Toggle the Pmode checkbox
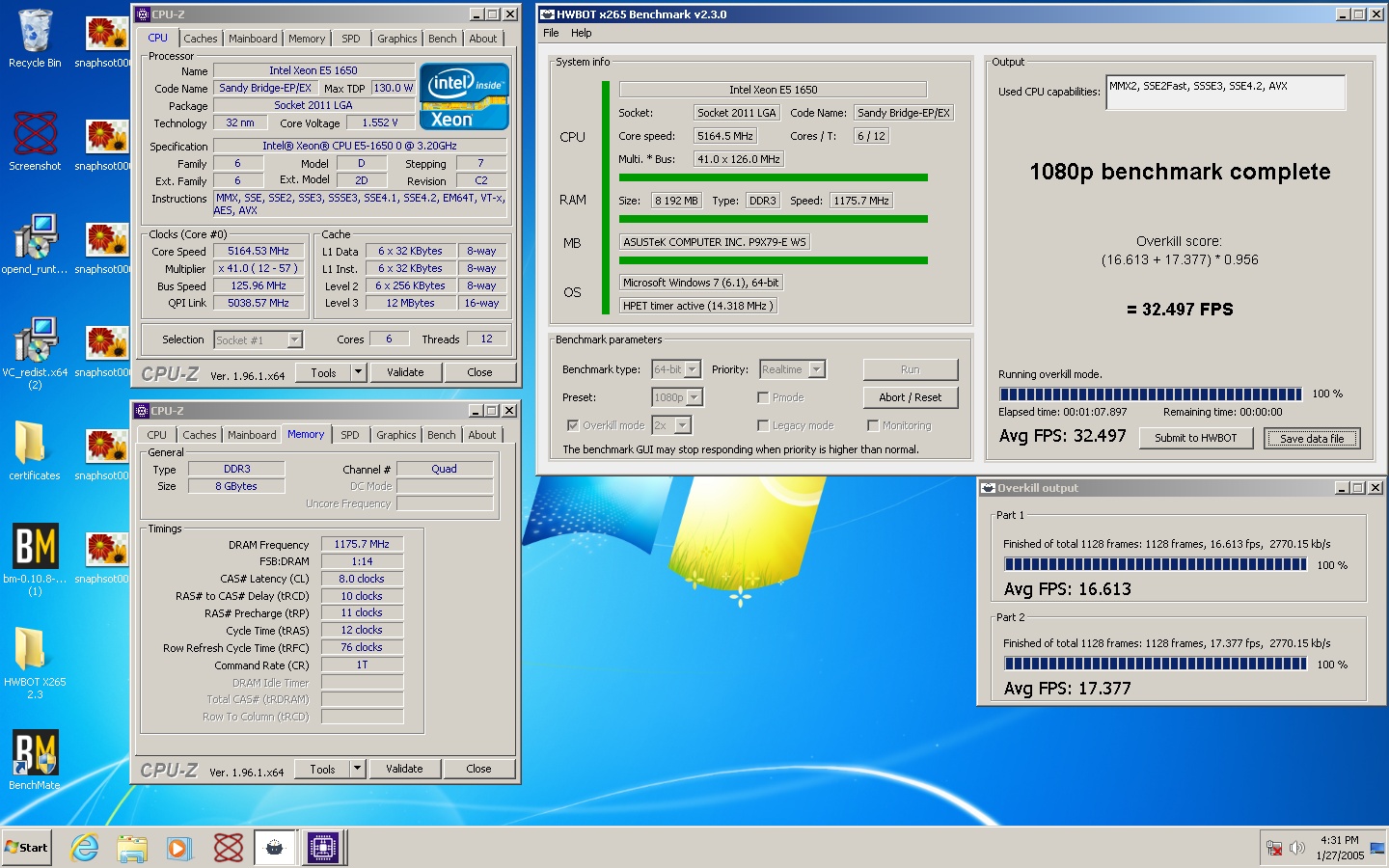The height and width of the screenshot is (868, 1389). tap(763, 397)
